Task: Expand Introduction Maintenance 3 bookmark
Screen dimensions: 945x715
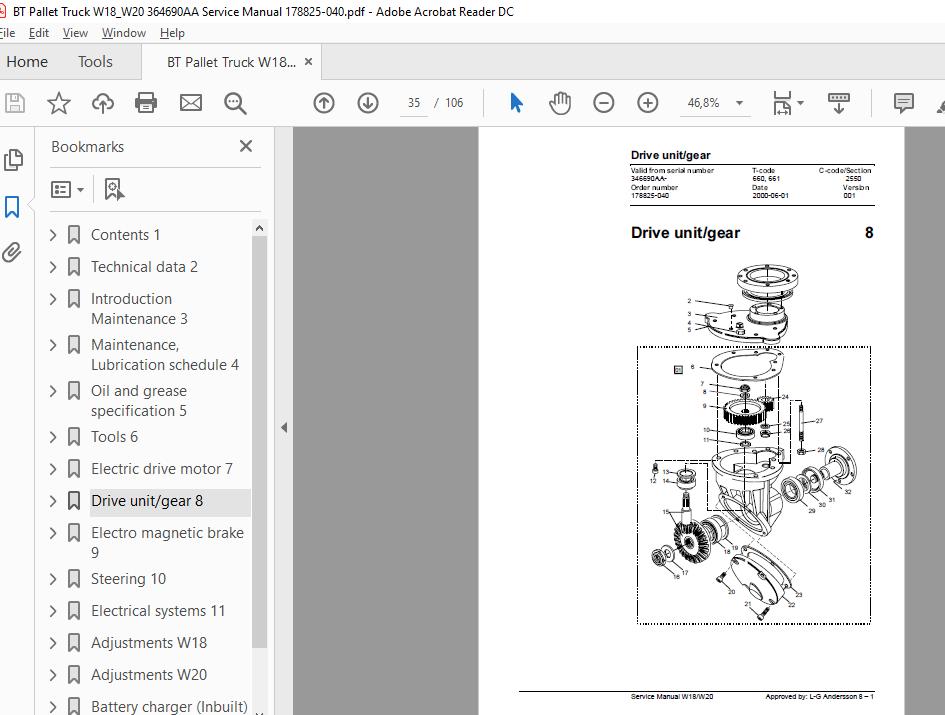Action: pyautogui.click(x=53, y=299)
